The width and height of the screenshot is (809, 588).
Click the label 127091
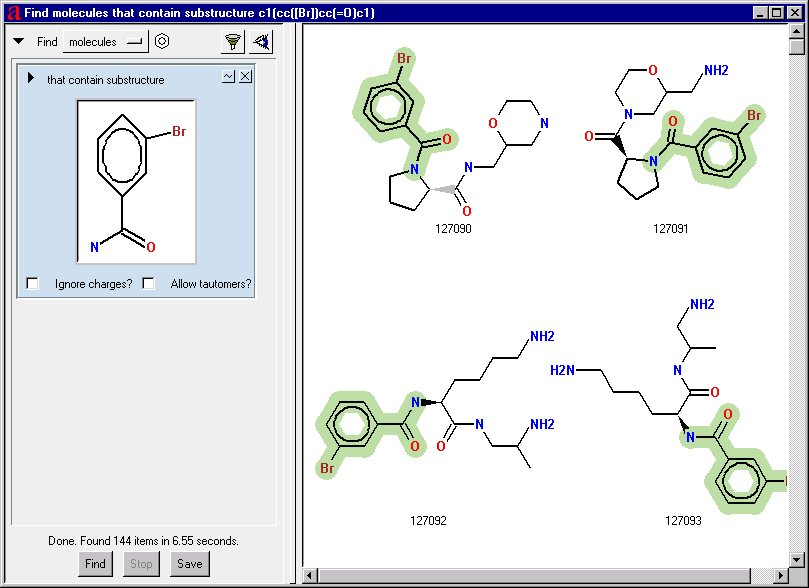(671, 228)
